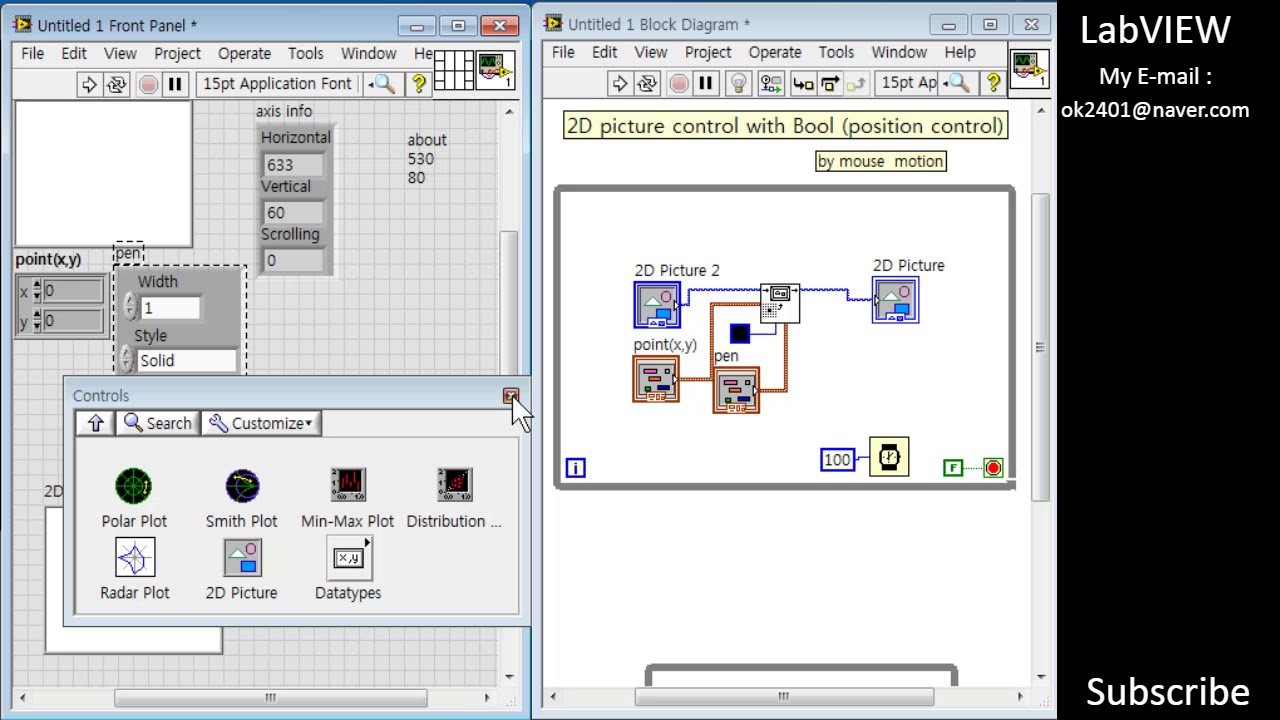Click point(x,y) cluster terminal on diagram
Image resolution: width=1280 pixels, height=720 pixels.
pyautogui.click(x=656, y=380)
